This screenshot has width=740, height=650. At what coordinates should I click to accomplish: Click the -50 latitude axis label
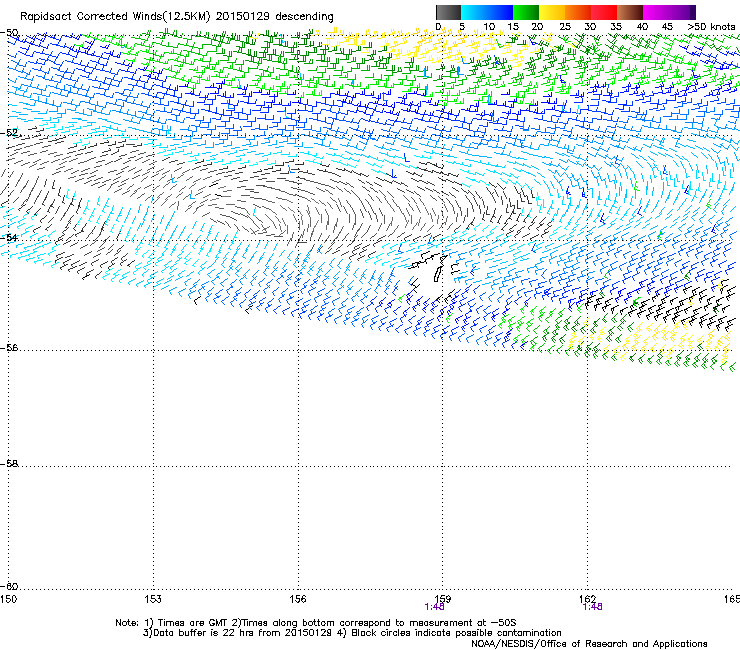tap(9, 33)
